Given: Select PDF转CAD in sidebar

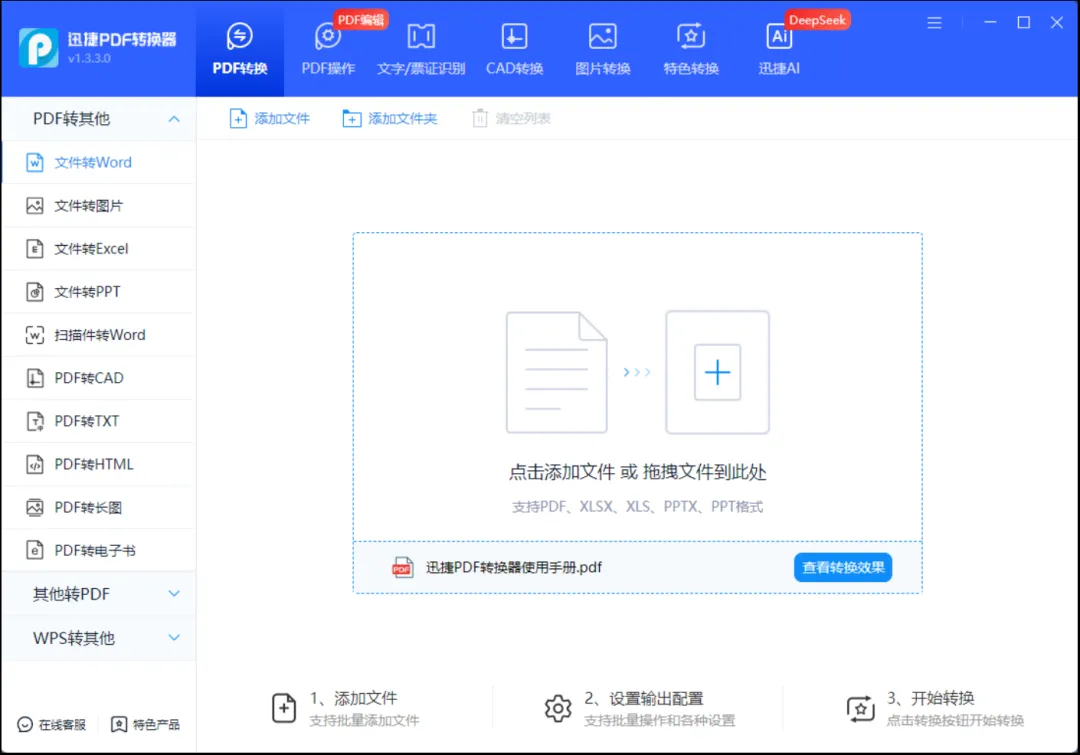Looking at the screenshot, I should coord(99,378).
